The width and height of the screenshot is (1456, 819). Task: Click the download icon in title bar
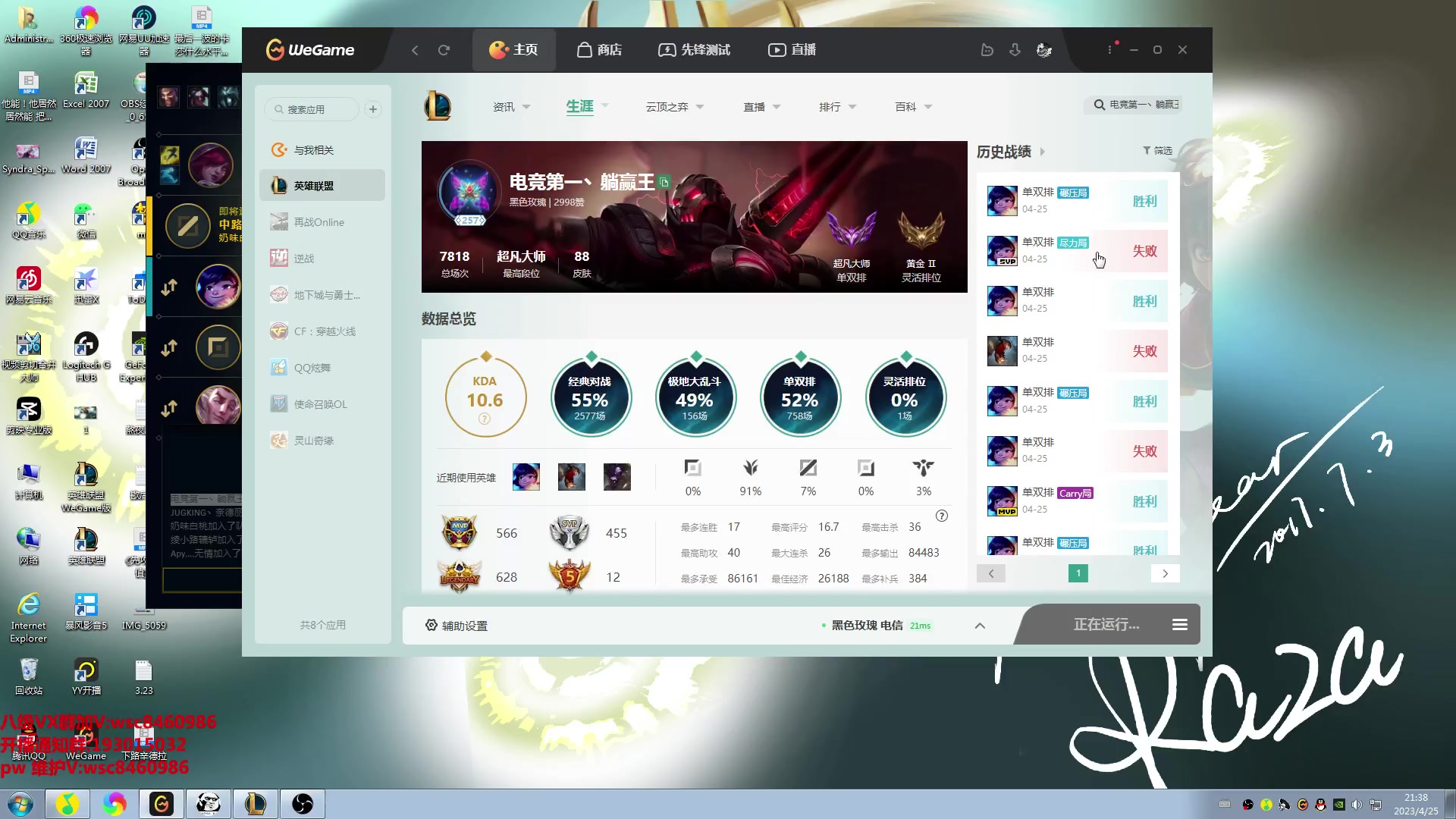pyautogui.click(x=1015, y=50)
